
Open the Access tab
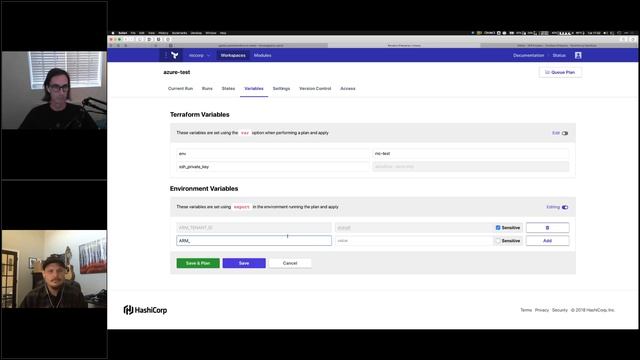(348, 89)
